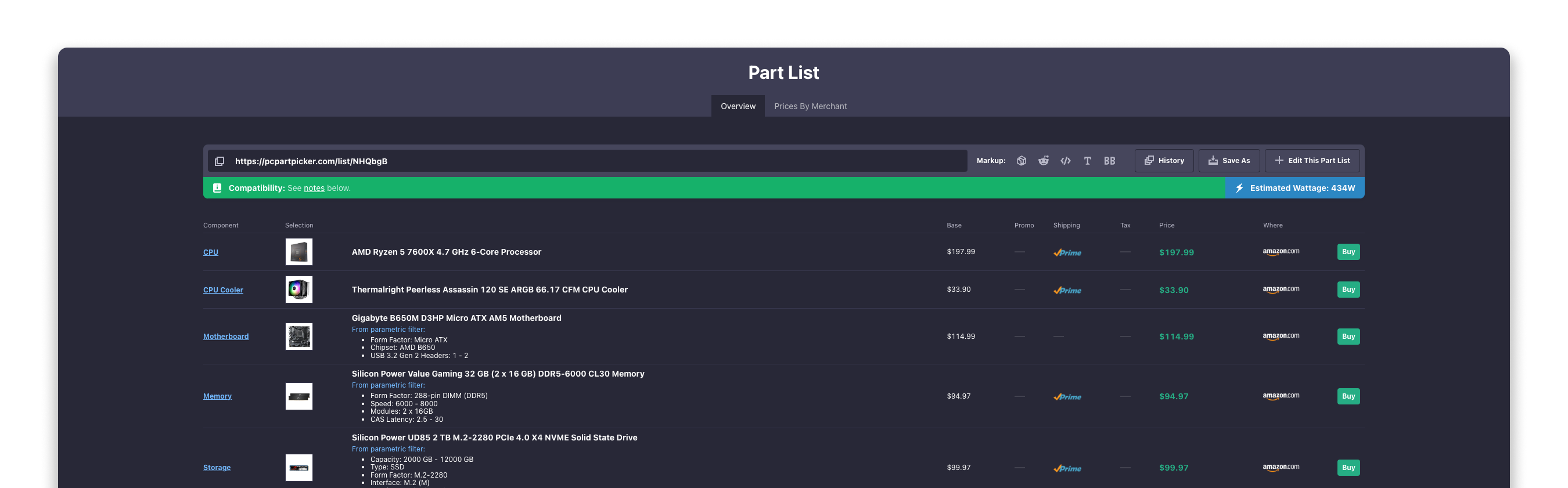Open the Ryzen 5 7600X product thumbnail
Image resolution: width=1568 pixels, height=488 pixels.
(299, 252)
